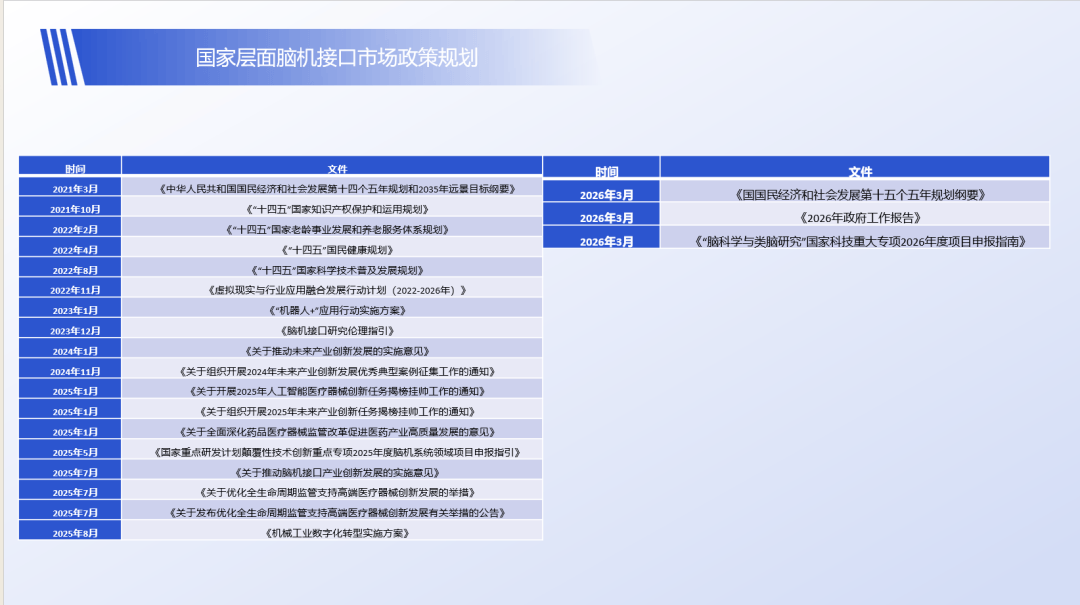The image size is (1080, 605).
Task: Select the date cell beside 人工智能医疗器械创新任务 notice
Action: click(x=70, y=391)
